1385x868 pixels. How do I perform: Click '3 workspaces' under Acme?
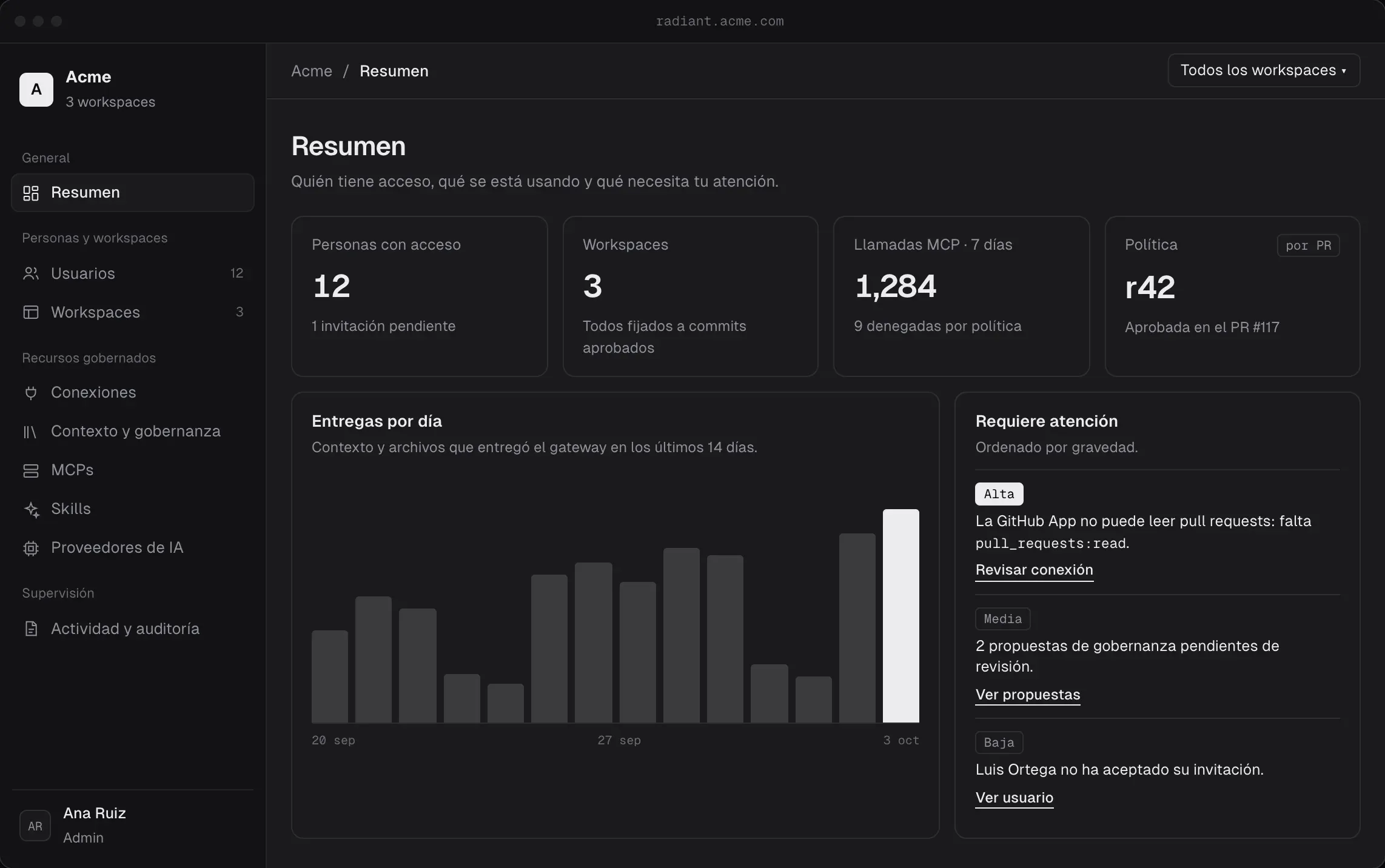click(x=110, y=102)
